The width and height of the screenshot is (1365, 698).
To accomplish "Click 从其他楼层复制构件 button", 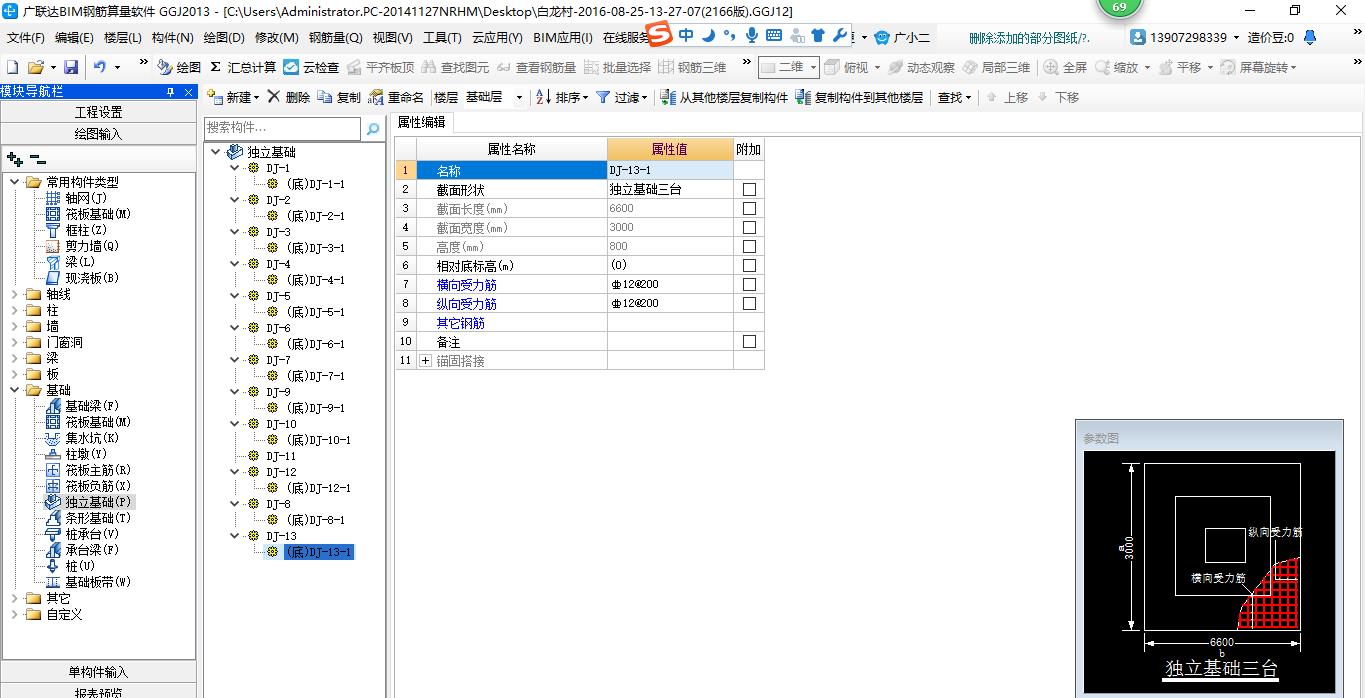I will click(x=724, y=97).
